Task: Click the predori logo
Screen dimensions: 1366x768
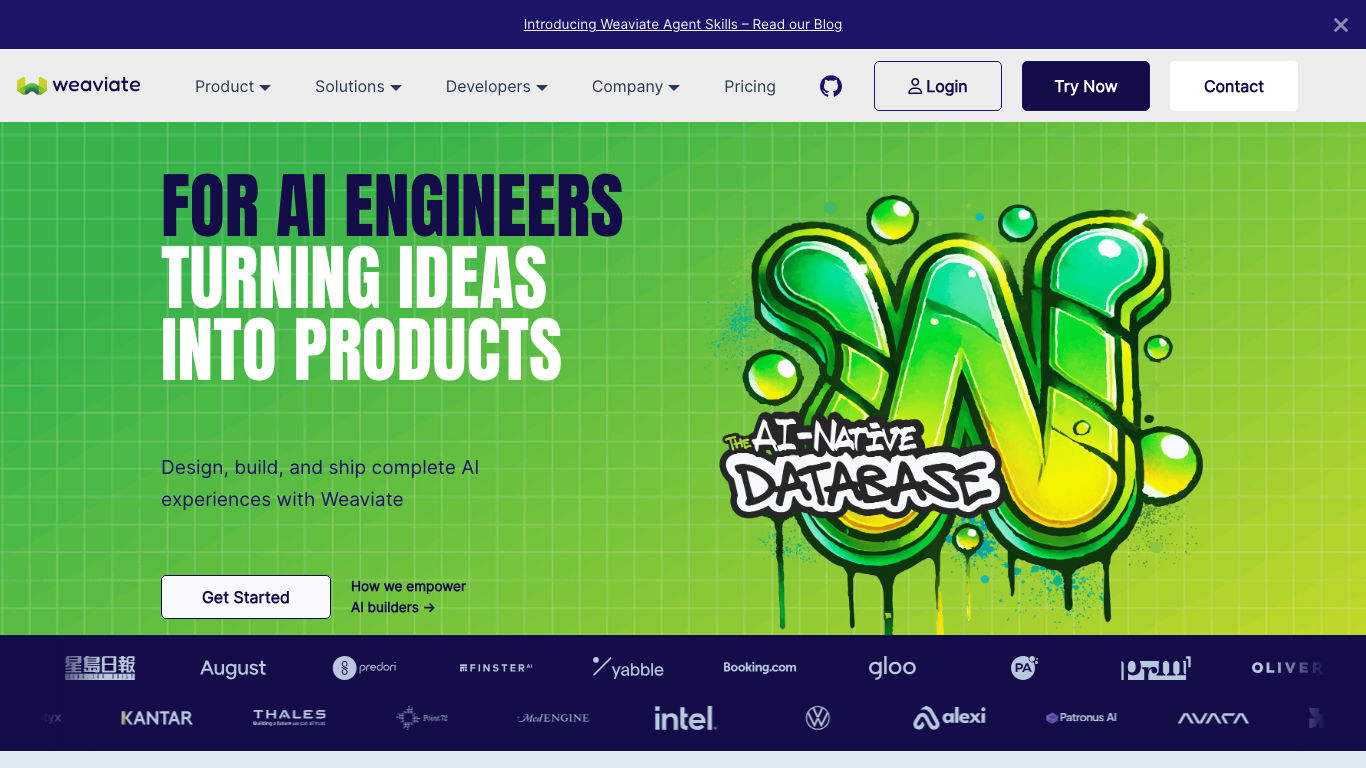Action: (x=365, y=667)
